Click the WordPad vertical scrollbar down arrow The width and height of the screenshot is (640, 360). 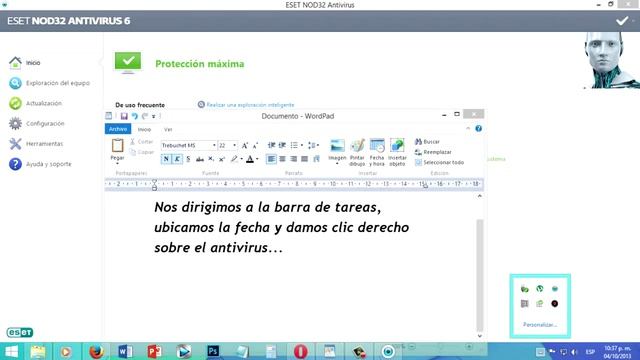480,336
